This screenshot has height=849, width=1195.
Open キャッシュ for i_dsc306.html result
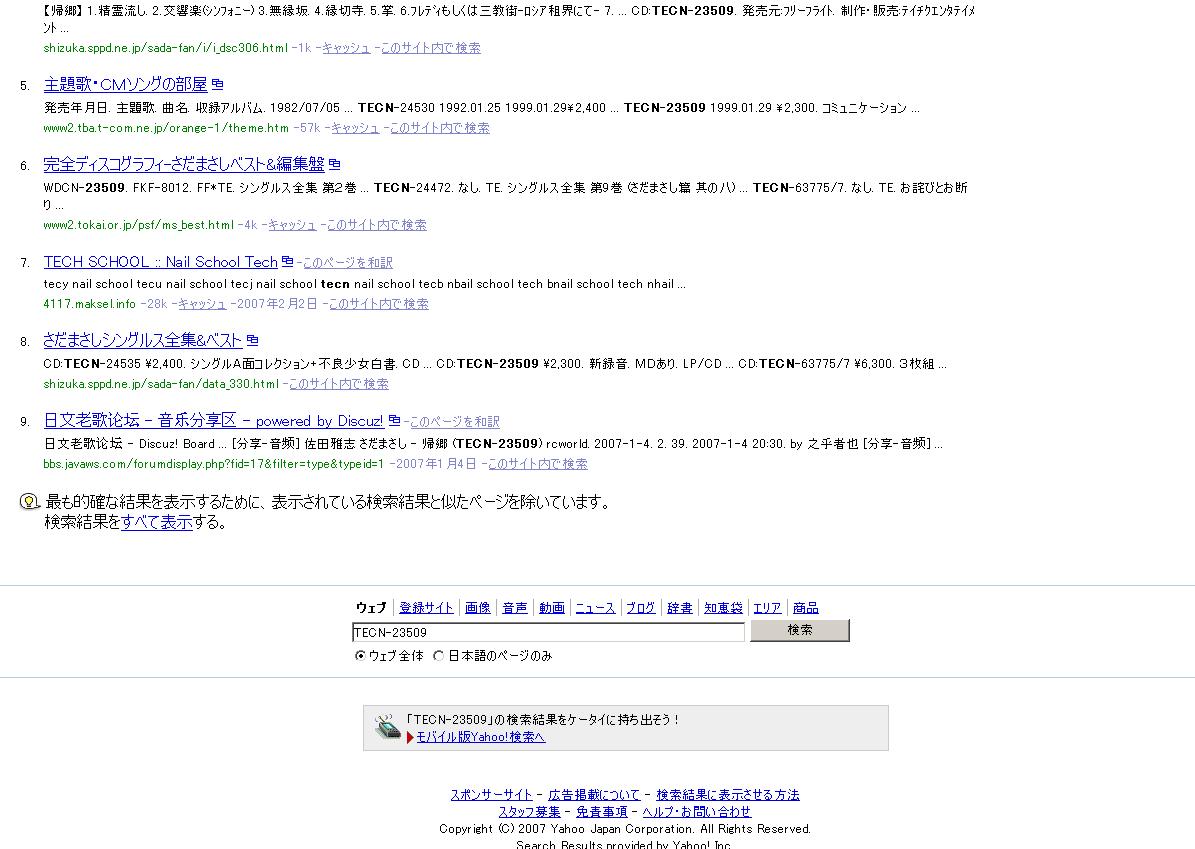(346, 48)
